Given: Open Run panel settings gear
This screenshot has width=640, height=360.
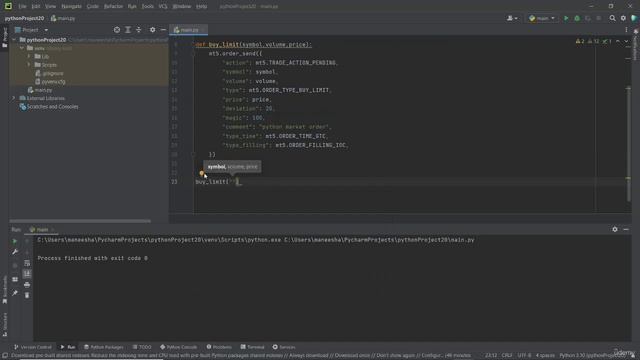Looking at the screenshot, I should point(615,229).
